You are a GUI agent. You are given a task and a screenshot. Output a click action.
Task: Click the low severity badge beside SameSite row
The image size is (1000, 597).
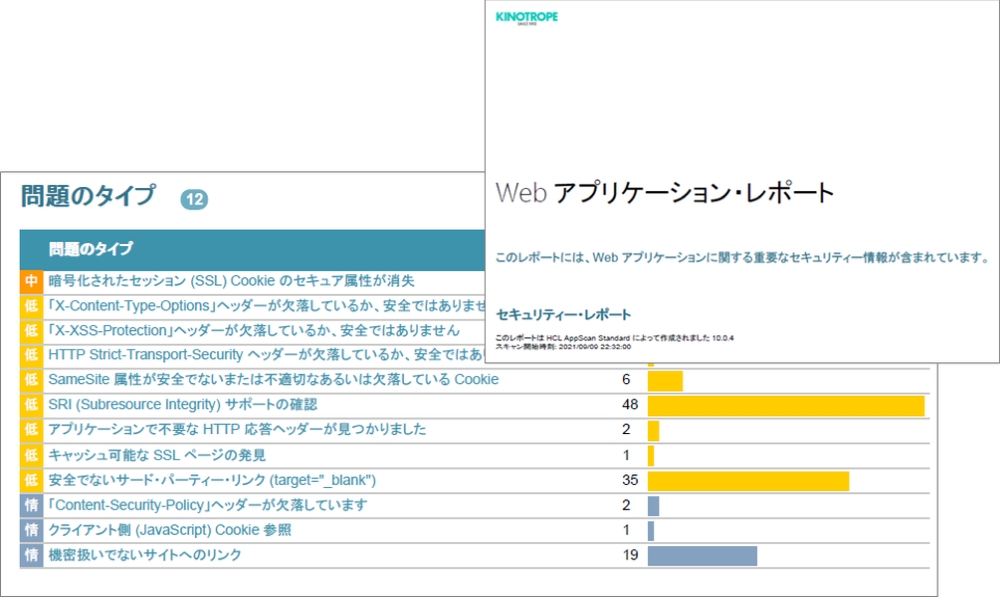pos(31,380)
